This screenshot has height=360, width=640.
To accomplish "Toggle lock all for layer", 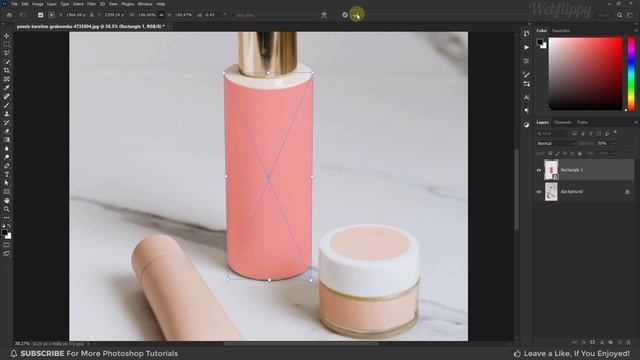I will pos(580,153).
